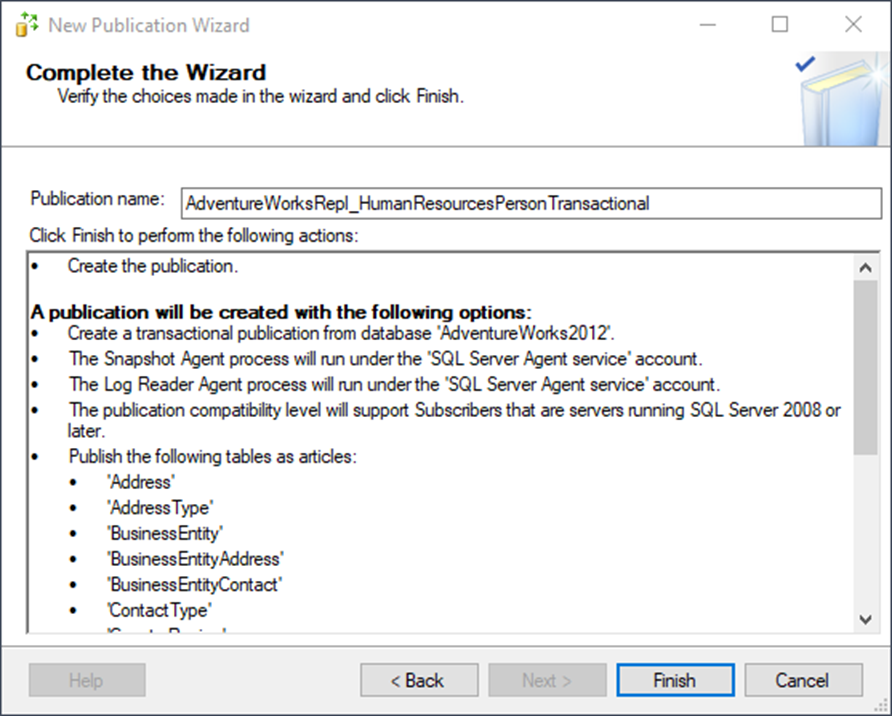
Task: Select the 'BusinessEntity' article entry
Action: (x=165, y=533)
